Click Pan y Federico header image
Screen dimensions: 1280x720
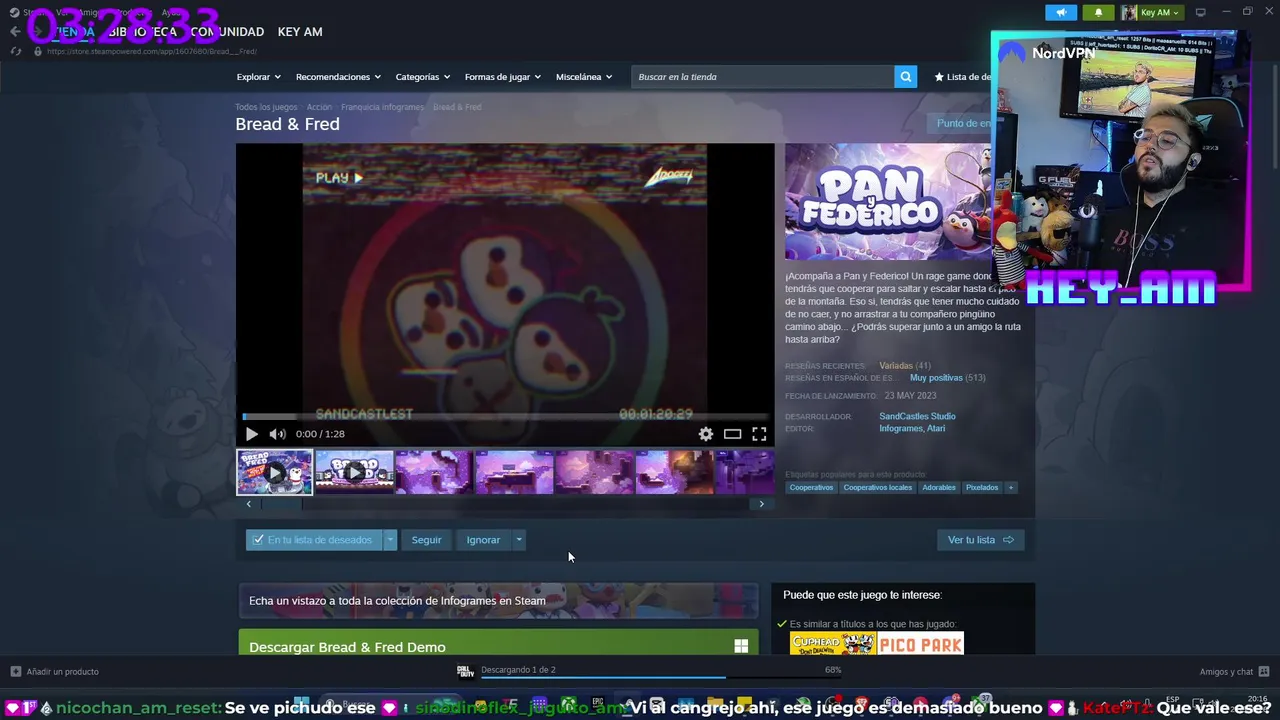tap(888, 202)
